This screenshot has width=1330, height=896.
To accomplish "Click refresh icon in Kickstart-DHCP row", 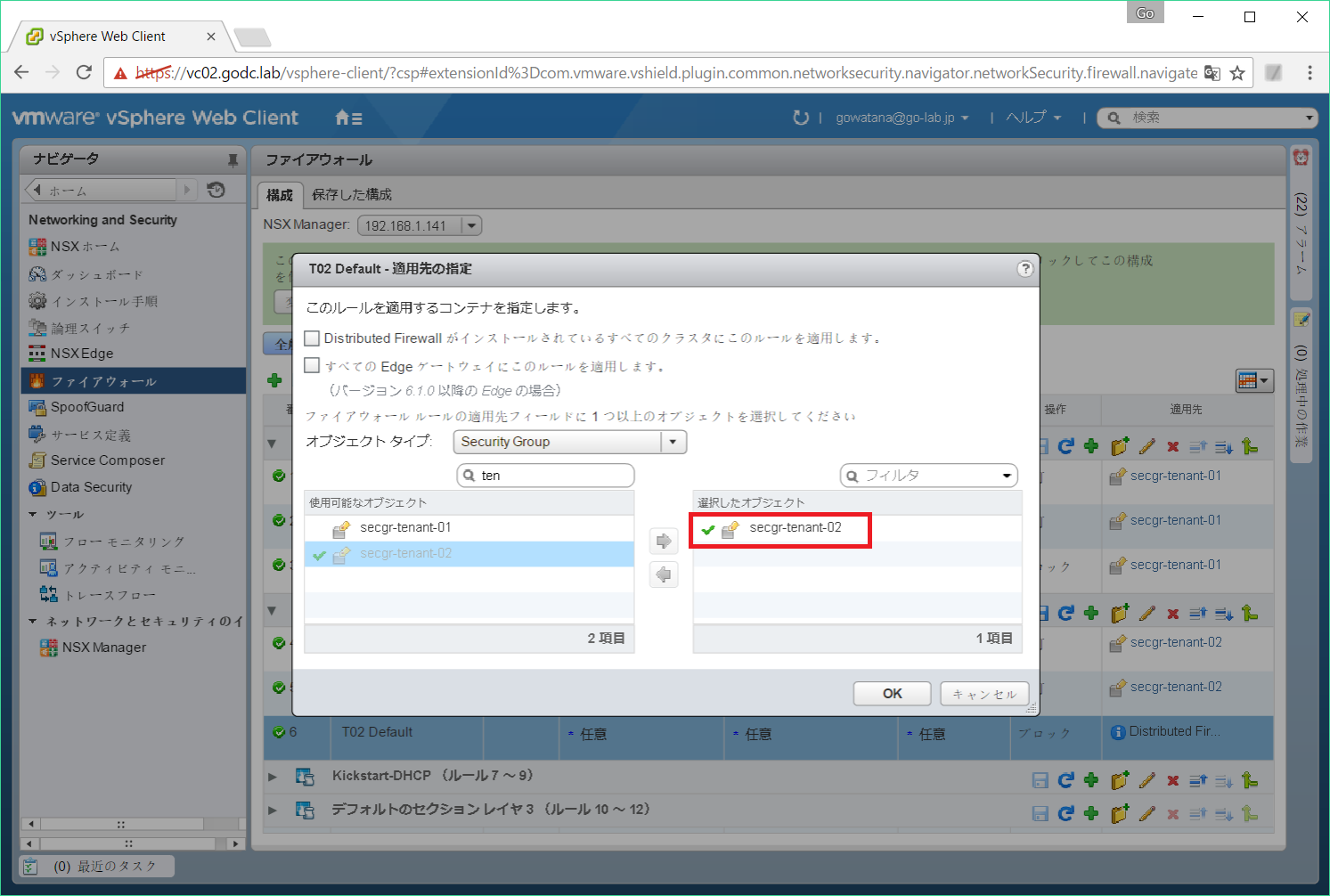I will (1065, 780).
